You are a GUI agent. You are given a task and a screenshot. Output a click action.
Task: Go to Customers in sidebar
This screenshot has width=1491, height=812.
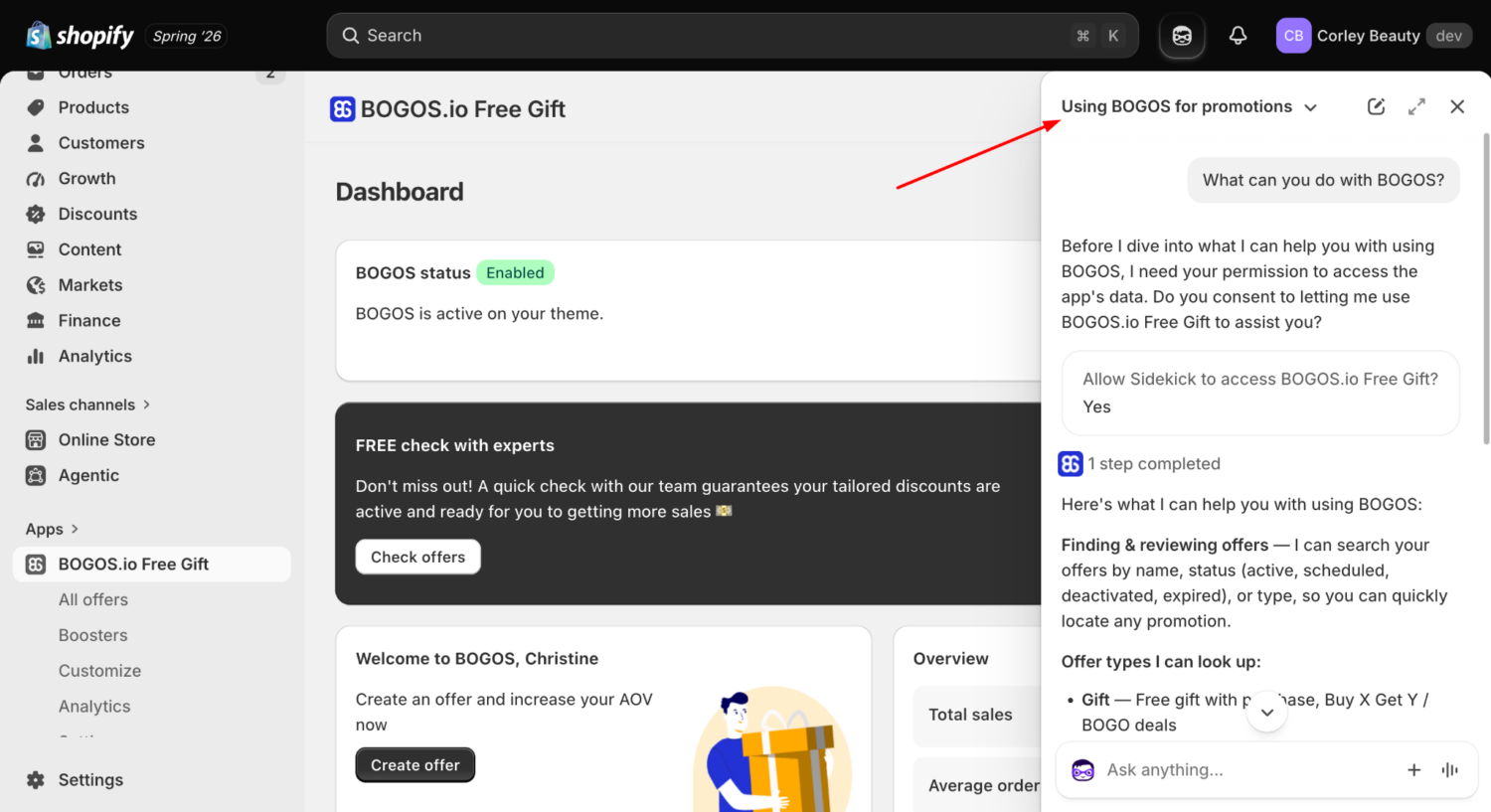[x=101, y=143]
